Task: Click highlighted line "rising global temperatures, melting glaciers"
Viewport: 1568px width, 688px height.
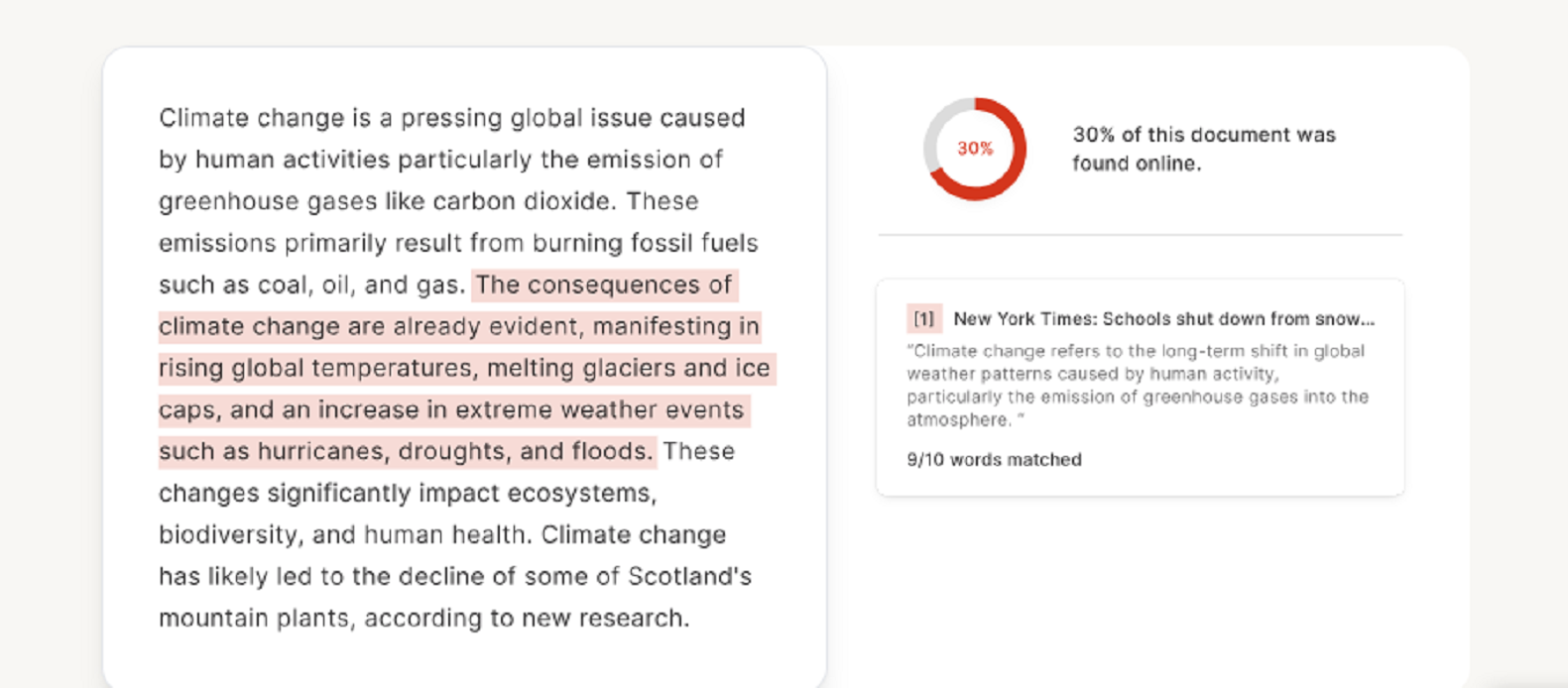Action: coord(464,369)
